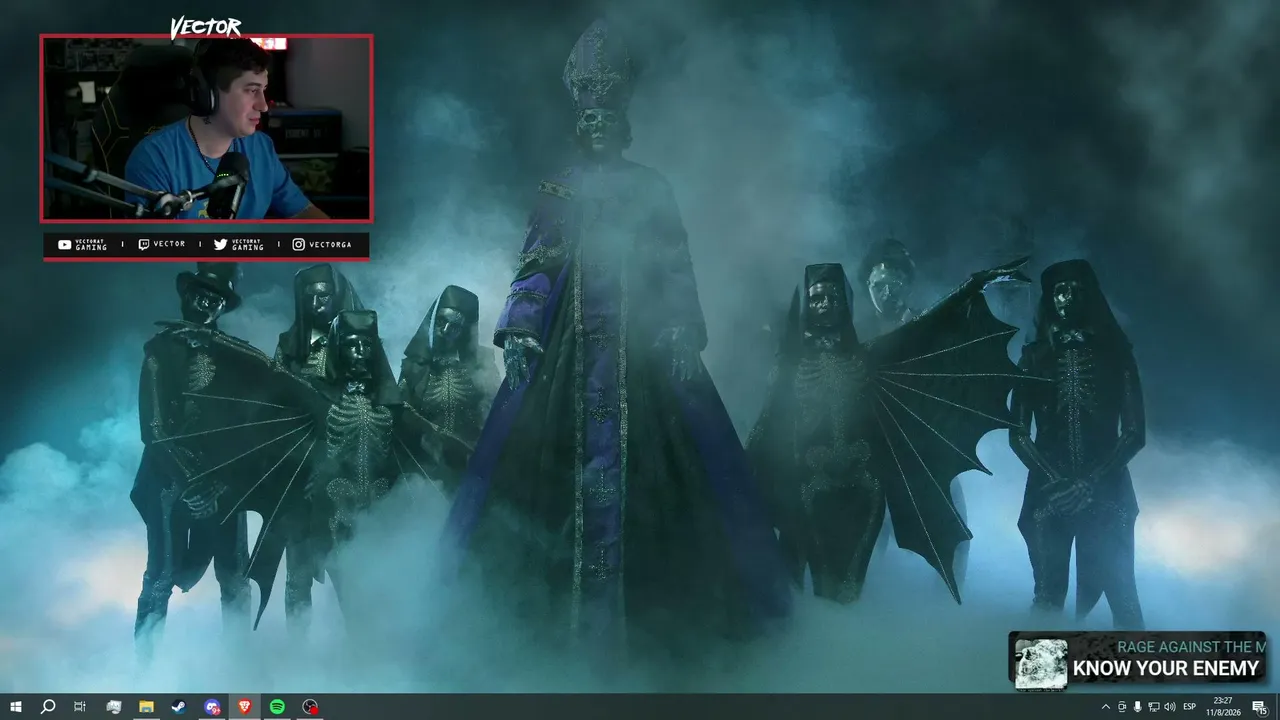Launch Steam from the taskbar

(179, 707)
